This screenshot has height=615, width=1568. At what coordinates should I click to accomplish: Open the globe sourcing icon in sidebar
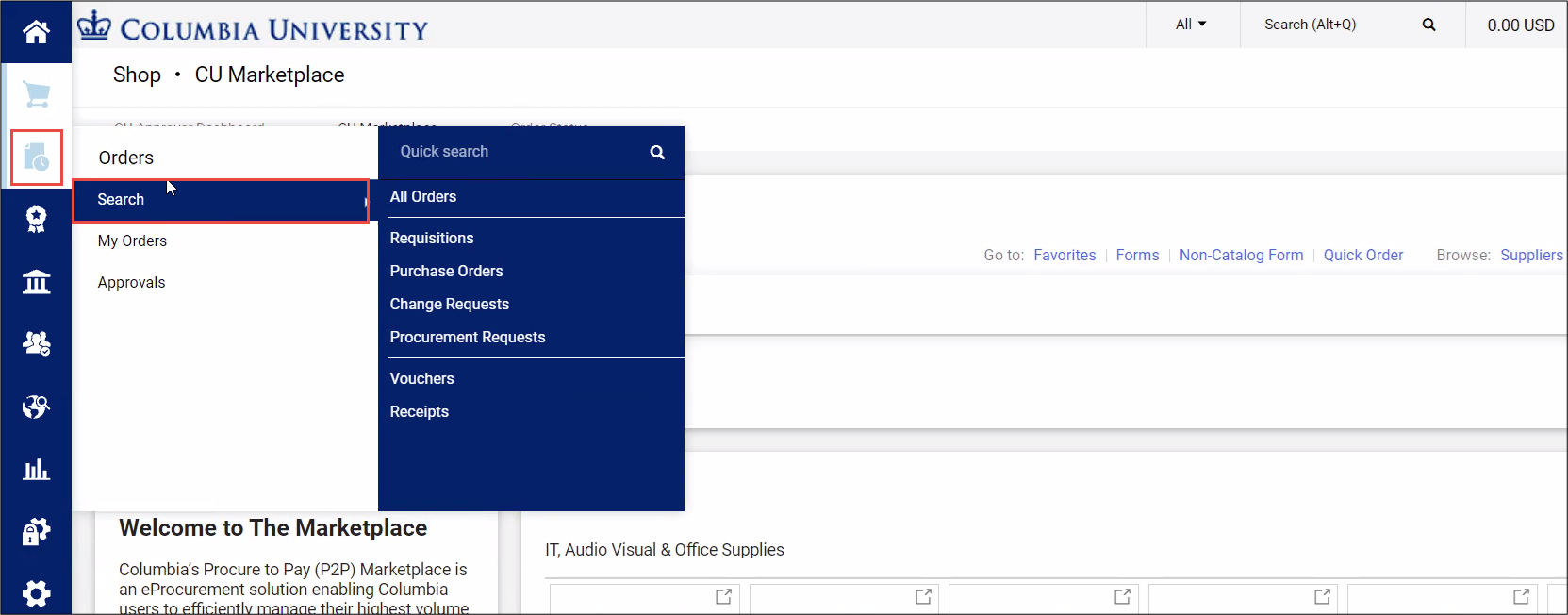click(x=36, y=407)
